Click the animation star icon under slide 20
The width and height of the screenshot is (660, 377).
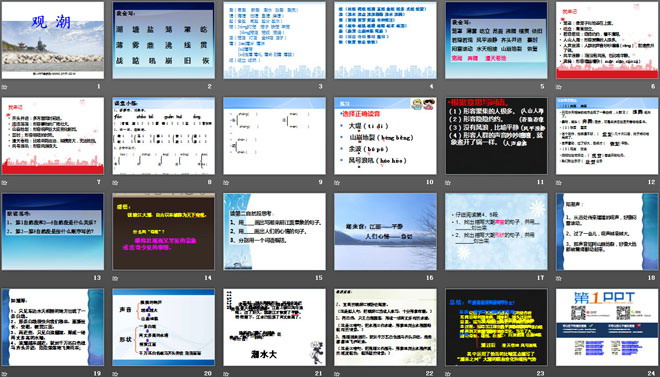115,374
